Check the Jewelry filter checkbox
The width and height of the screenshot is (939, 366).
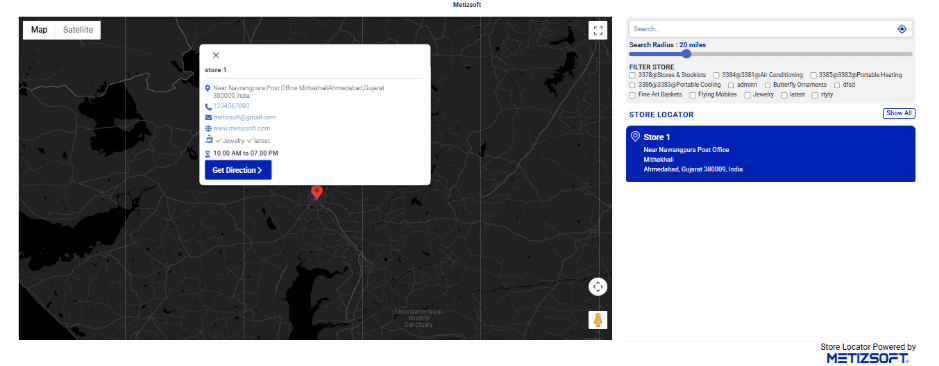tap(747, 95)
